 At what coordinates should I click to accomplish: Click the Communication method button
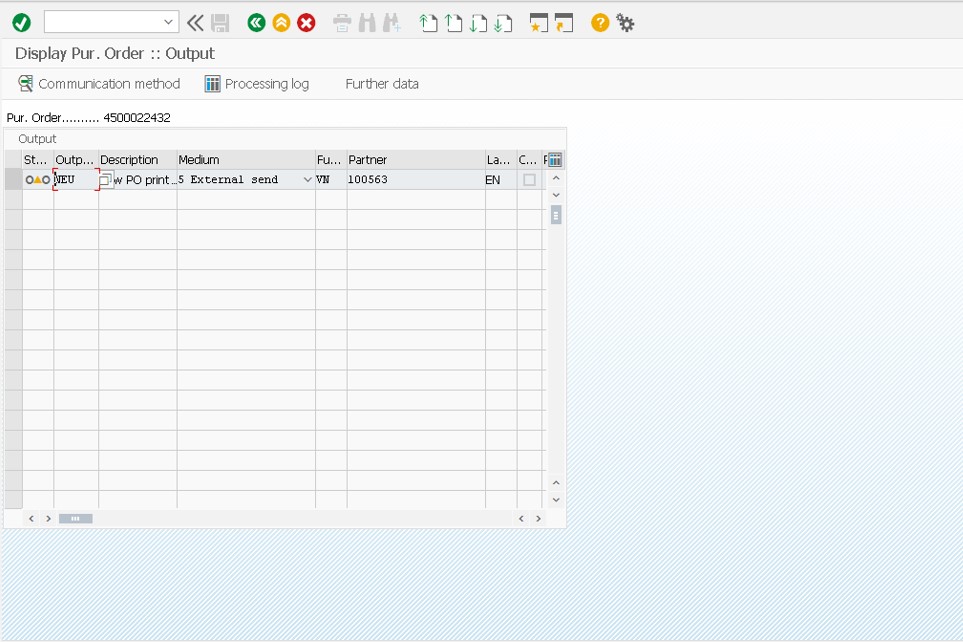coord(99,84)
